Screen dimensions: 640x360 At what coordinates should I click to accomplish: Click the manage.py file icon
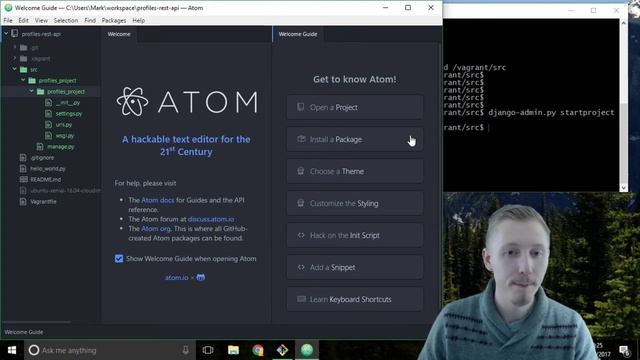(40, 147)
